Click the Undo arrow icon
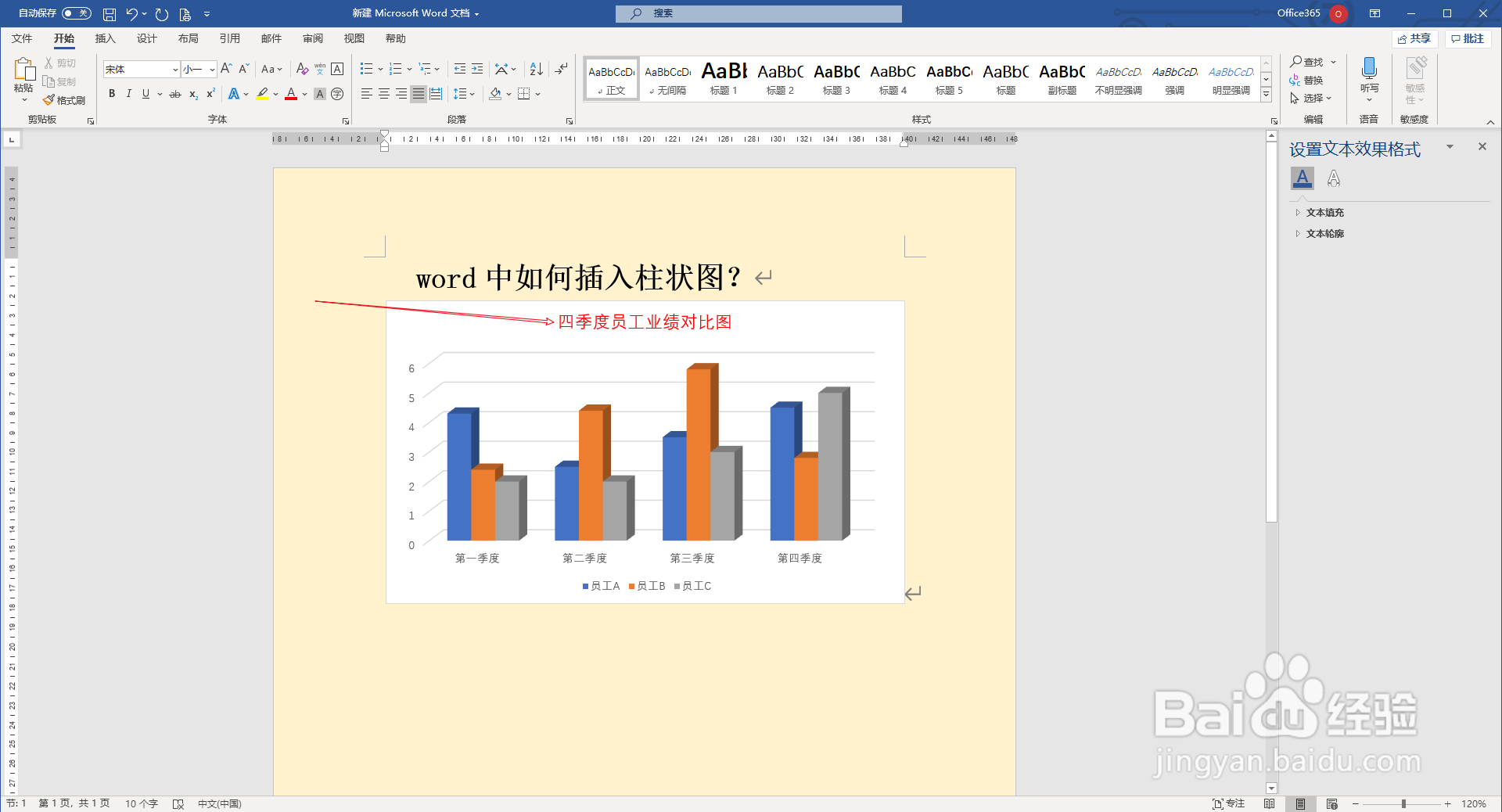This screenshot has height=812, width=1502. 131,14
